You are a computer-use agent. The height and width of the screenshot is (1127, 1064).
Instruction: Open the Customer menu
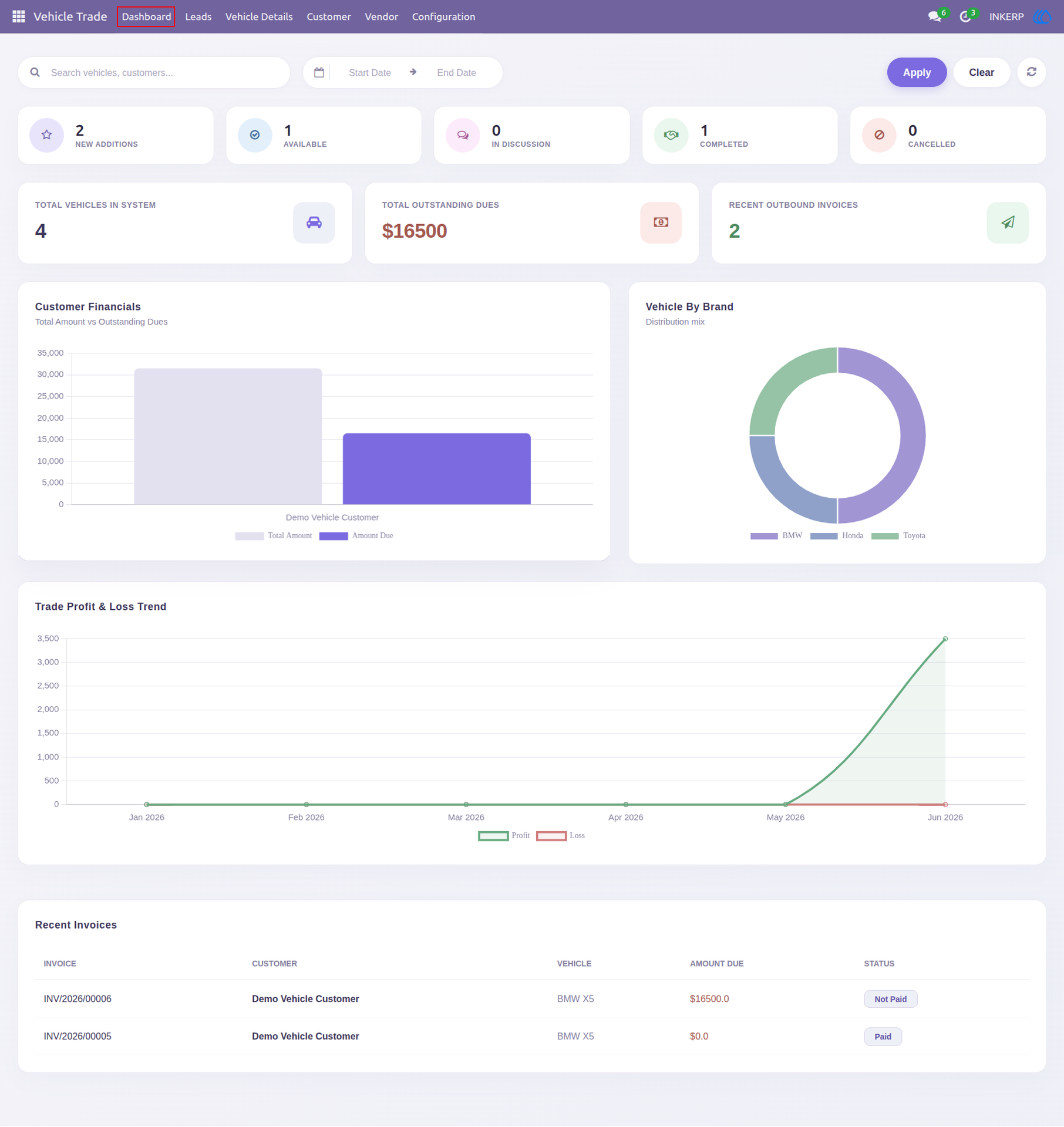tap(328, 16)
